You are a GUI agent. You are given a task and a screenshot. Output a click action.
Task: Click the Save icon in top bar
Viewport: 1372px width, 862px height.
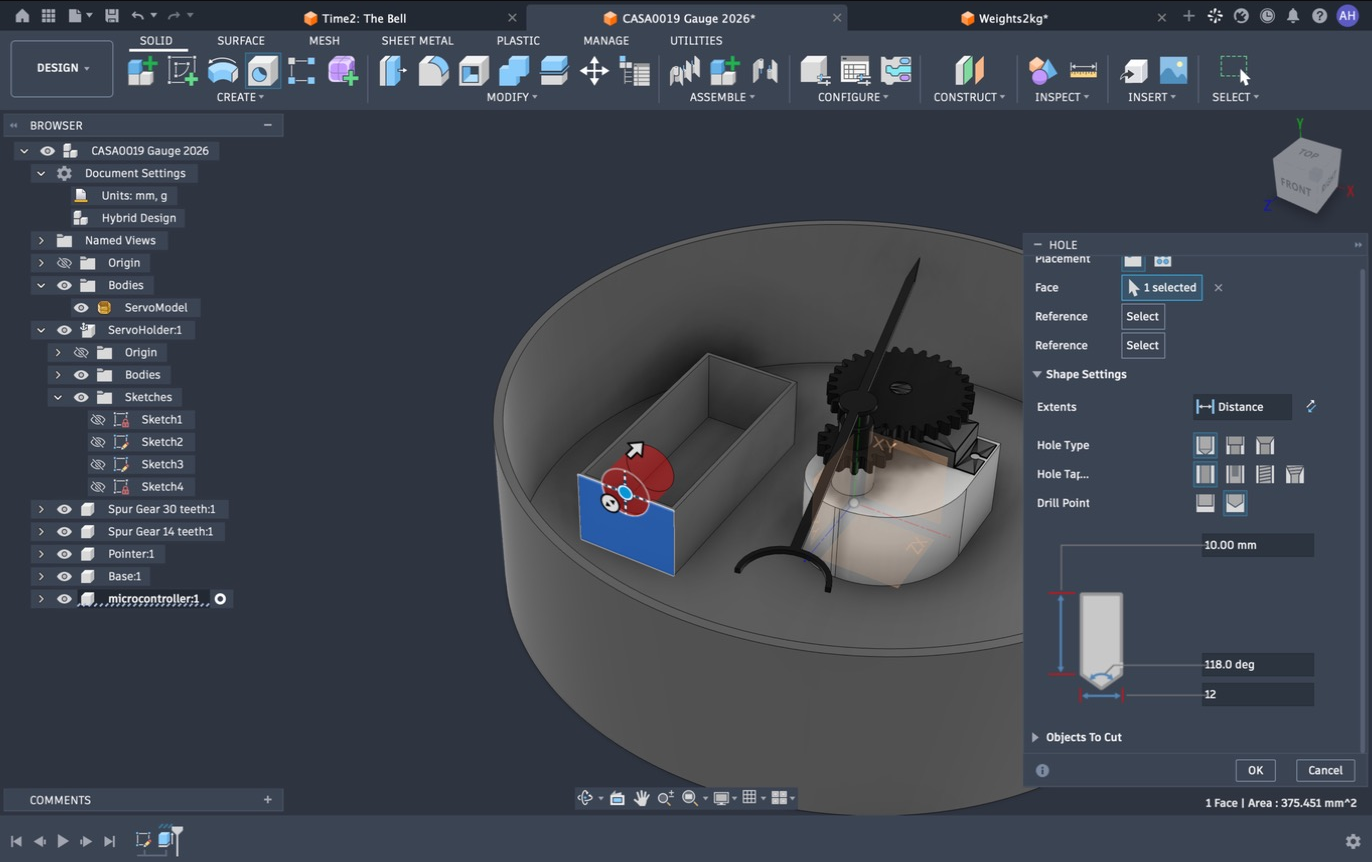111,16
